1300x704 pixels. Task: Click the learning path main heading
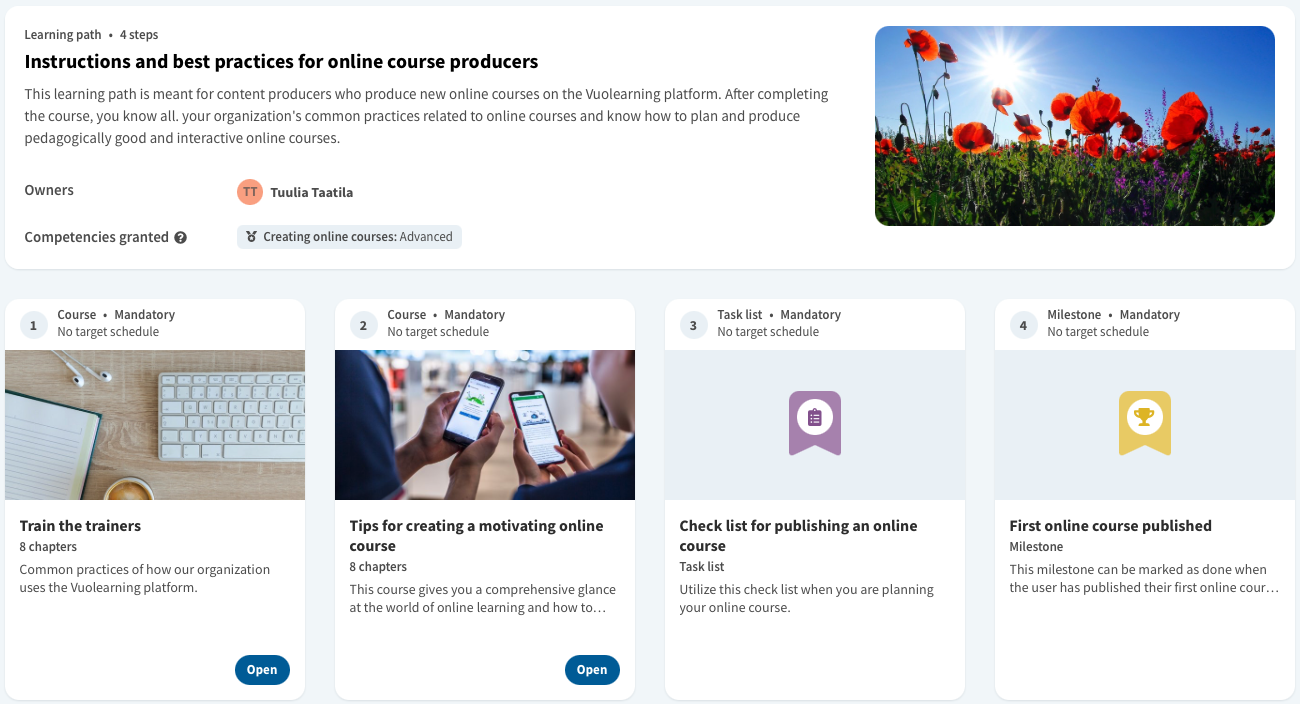click(281, 62)
